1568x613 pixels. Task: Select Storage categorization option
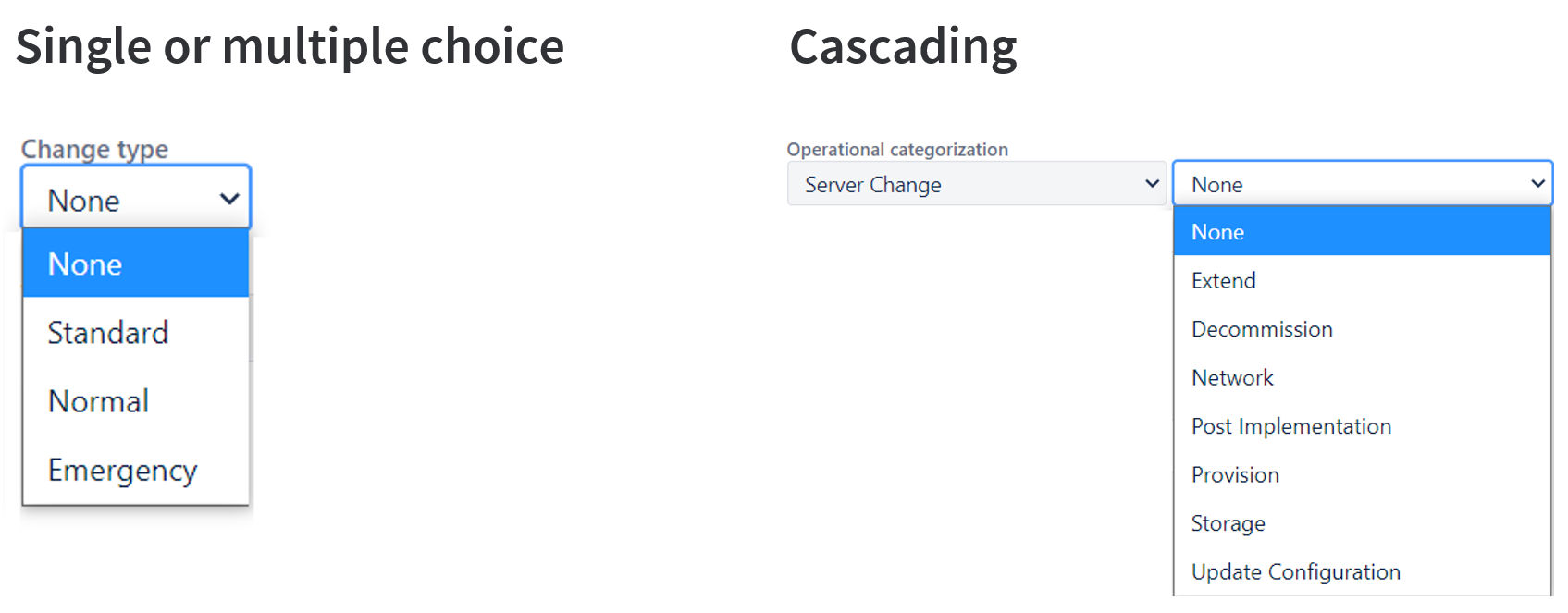pyautogui.click(x=1228, y=523)
